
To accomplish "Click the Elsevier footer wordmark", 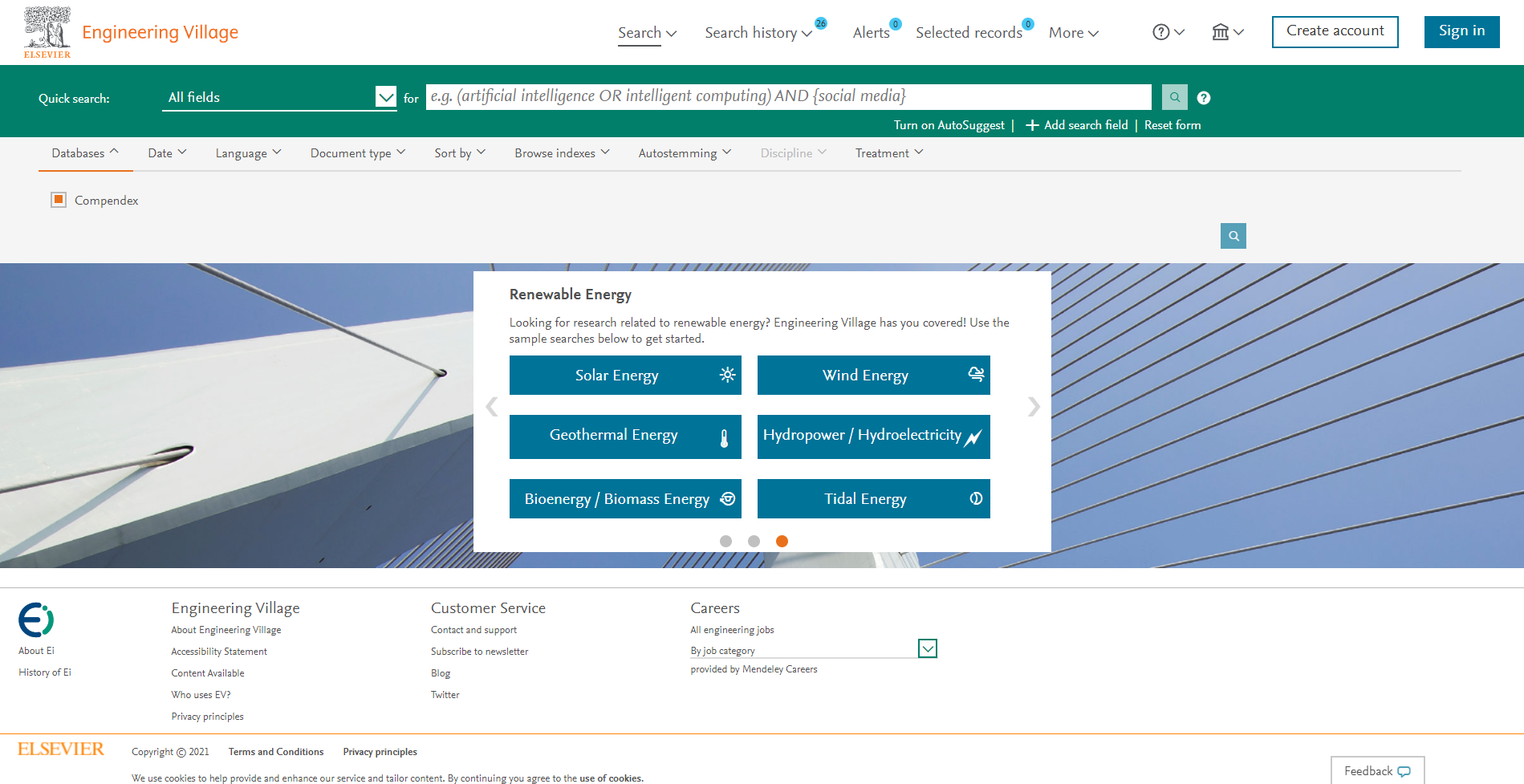I will tap(61, 749).
